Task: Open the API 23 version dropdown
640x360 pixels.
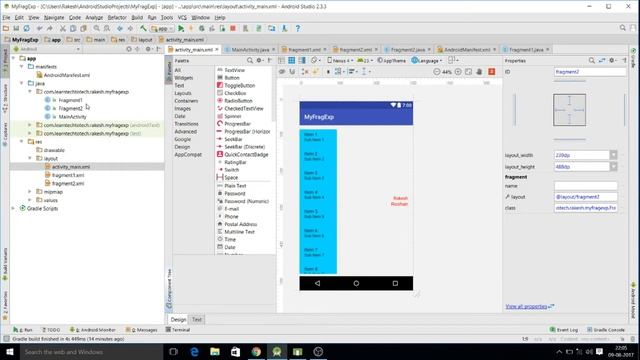Action: point(365,60)
